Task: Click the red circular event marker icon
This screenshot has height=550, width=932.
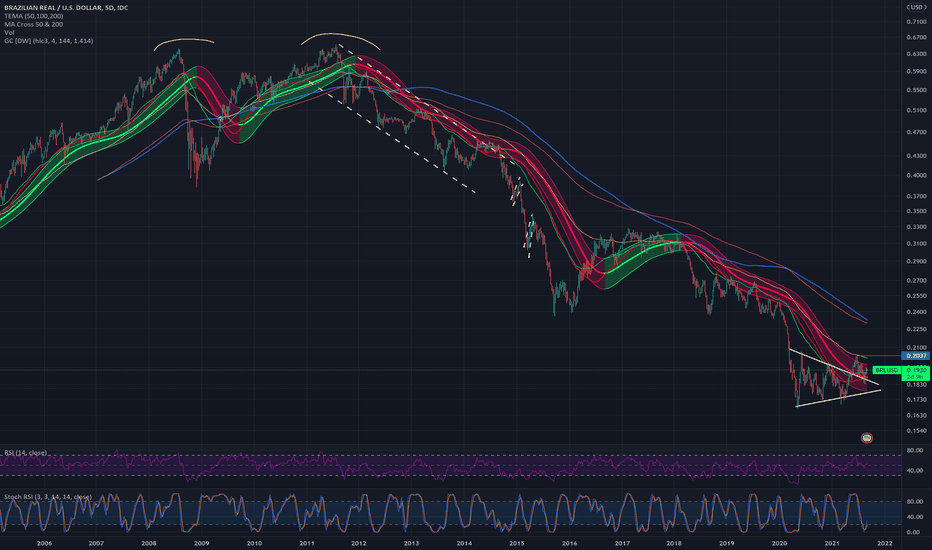Action: 867,438
